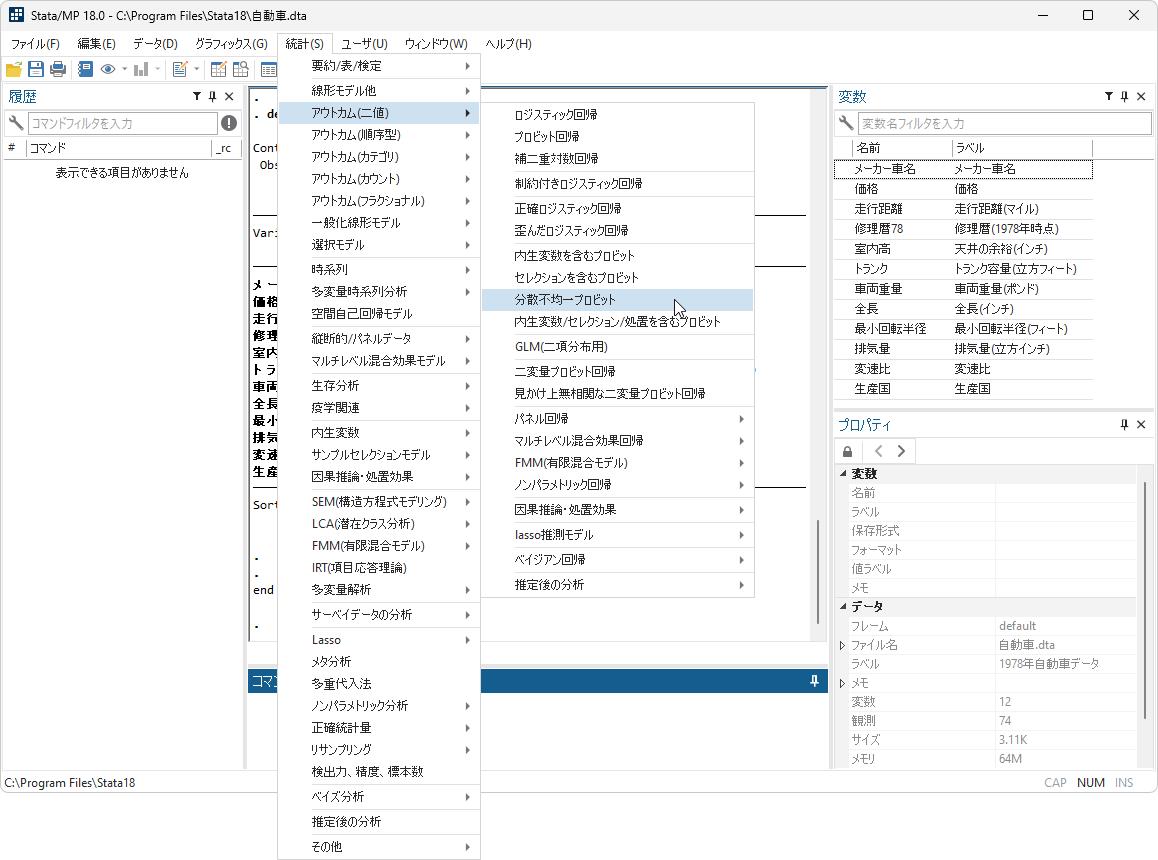Open the グラフィックス(G) menu

coord(230,44)
